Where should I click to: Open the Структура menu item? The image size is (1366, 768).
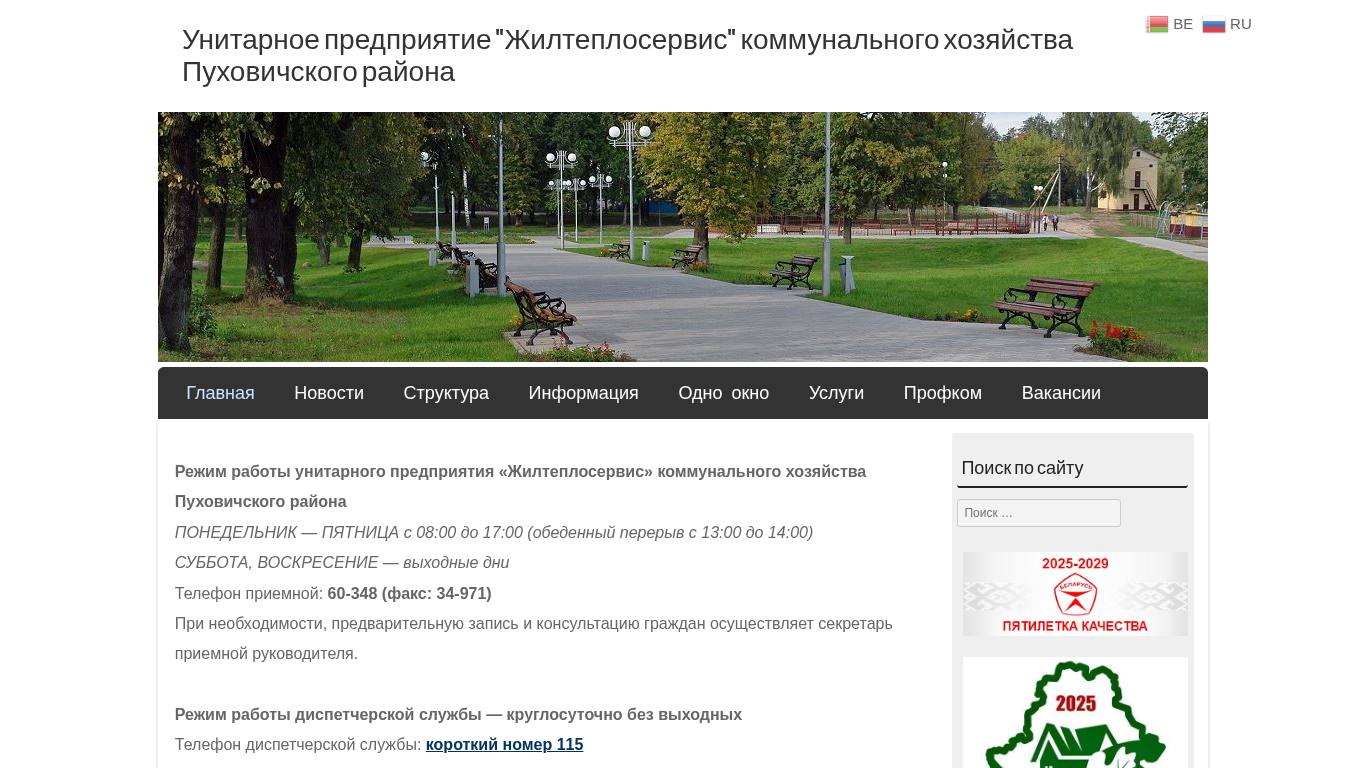click(x=446, y=393)
